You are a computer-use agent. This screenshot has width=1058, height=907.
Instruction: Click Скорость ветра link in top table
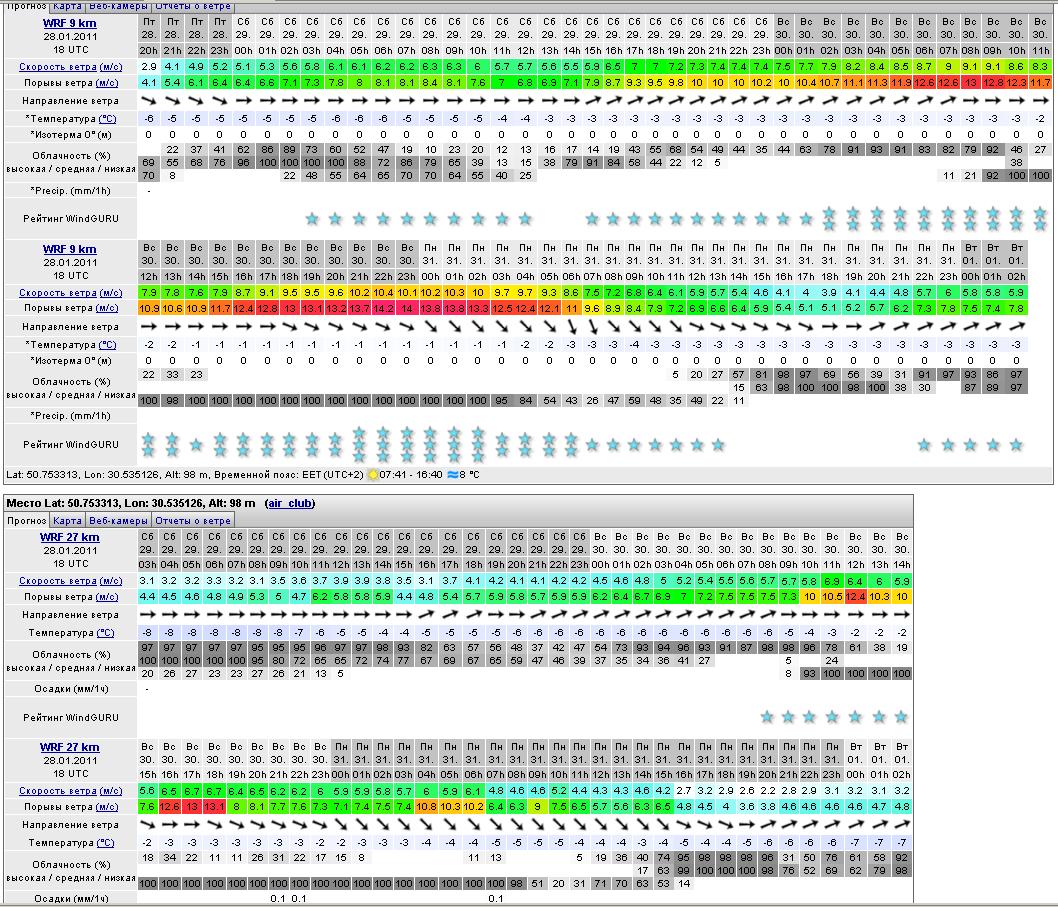click(56, 66)
